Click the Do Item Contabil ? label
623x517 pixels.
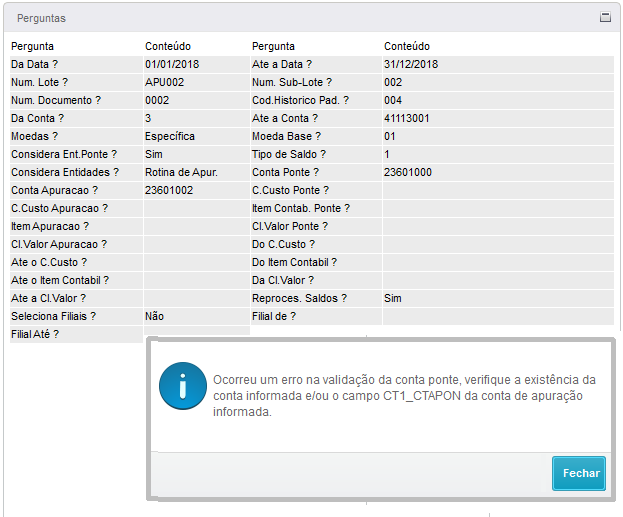(x=294, y=262)
